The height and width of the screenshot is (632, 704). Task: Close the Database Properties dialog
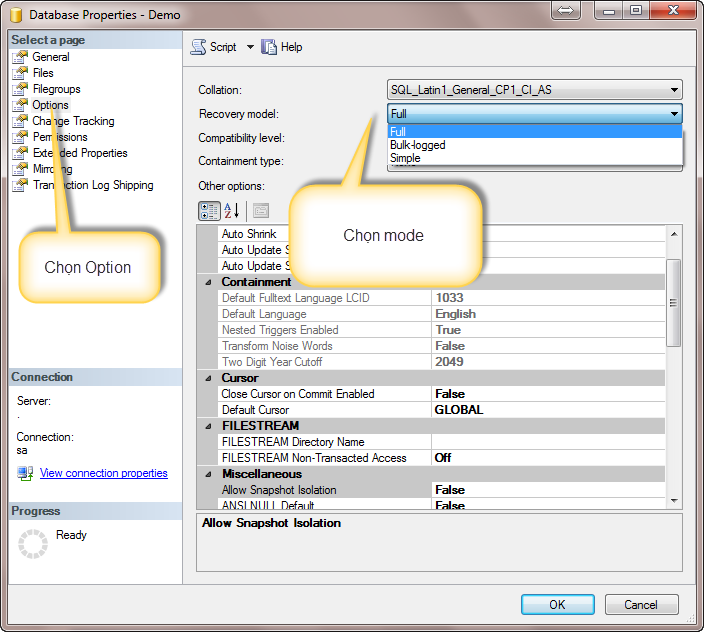673,10
